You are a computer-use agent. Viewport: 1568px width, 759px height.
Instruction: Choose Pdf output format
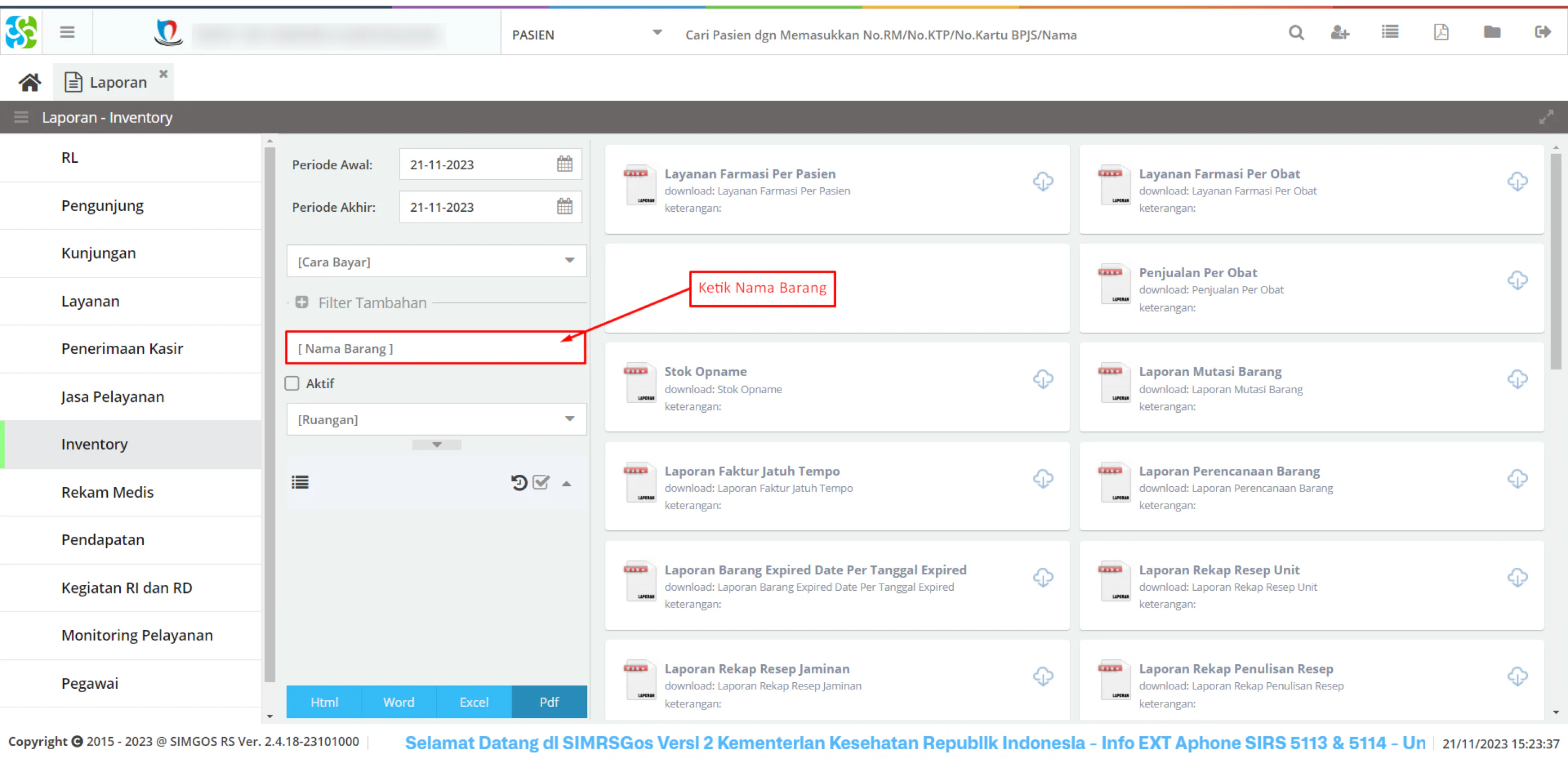(549, 702)
